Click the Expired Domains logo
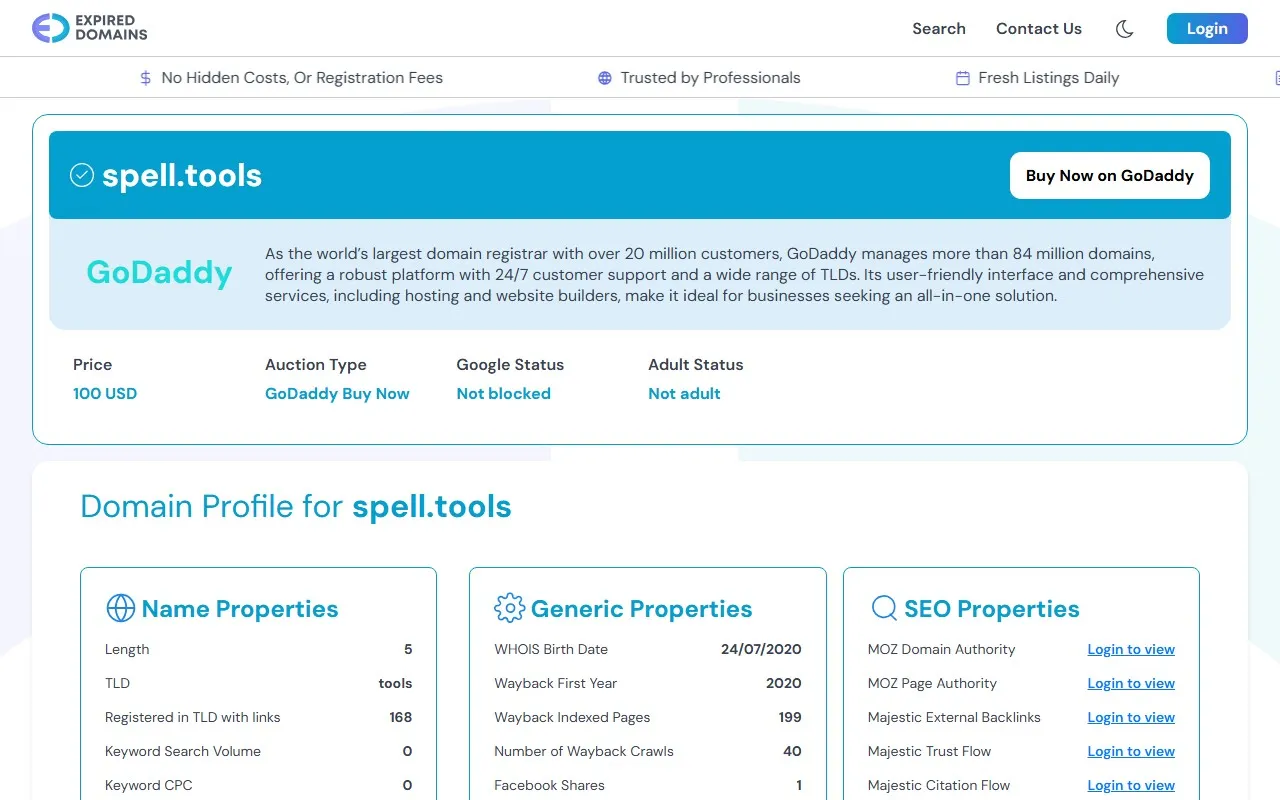Viewport: 1280px width, 800px height. pyautogui.click(x=89, y=28)
